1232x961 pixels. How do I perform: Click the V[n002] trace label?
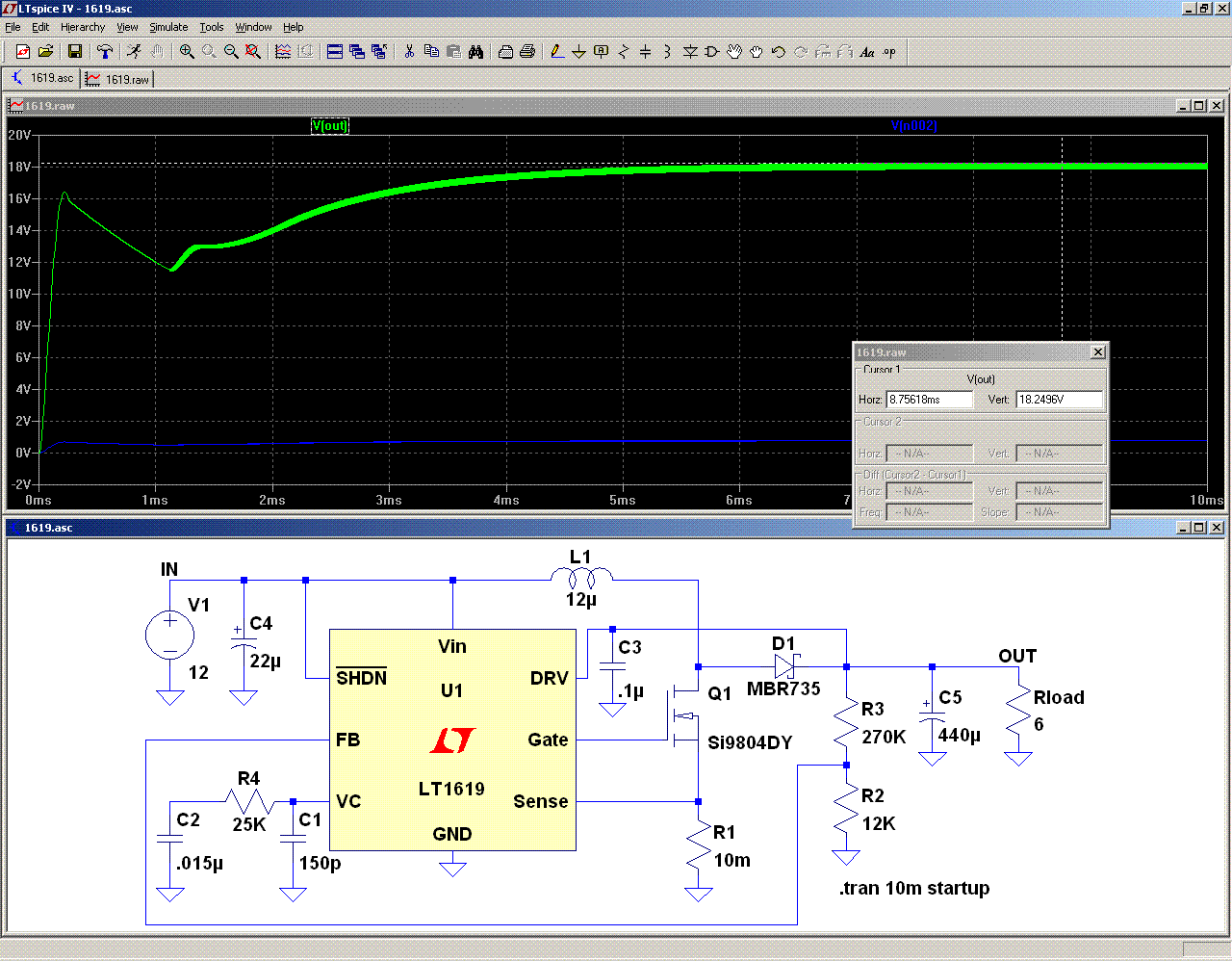point(913,126)
